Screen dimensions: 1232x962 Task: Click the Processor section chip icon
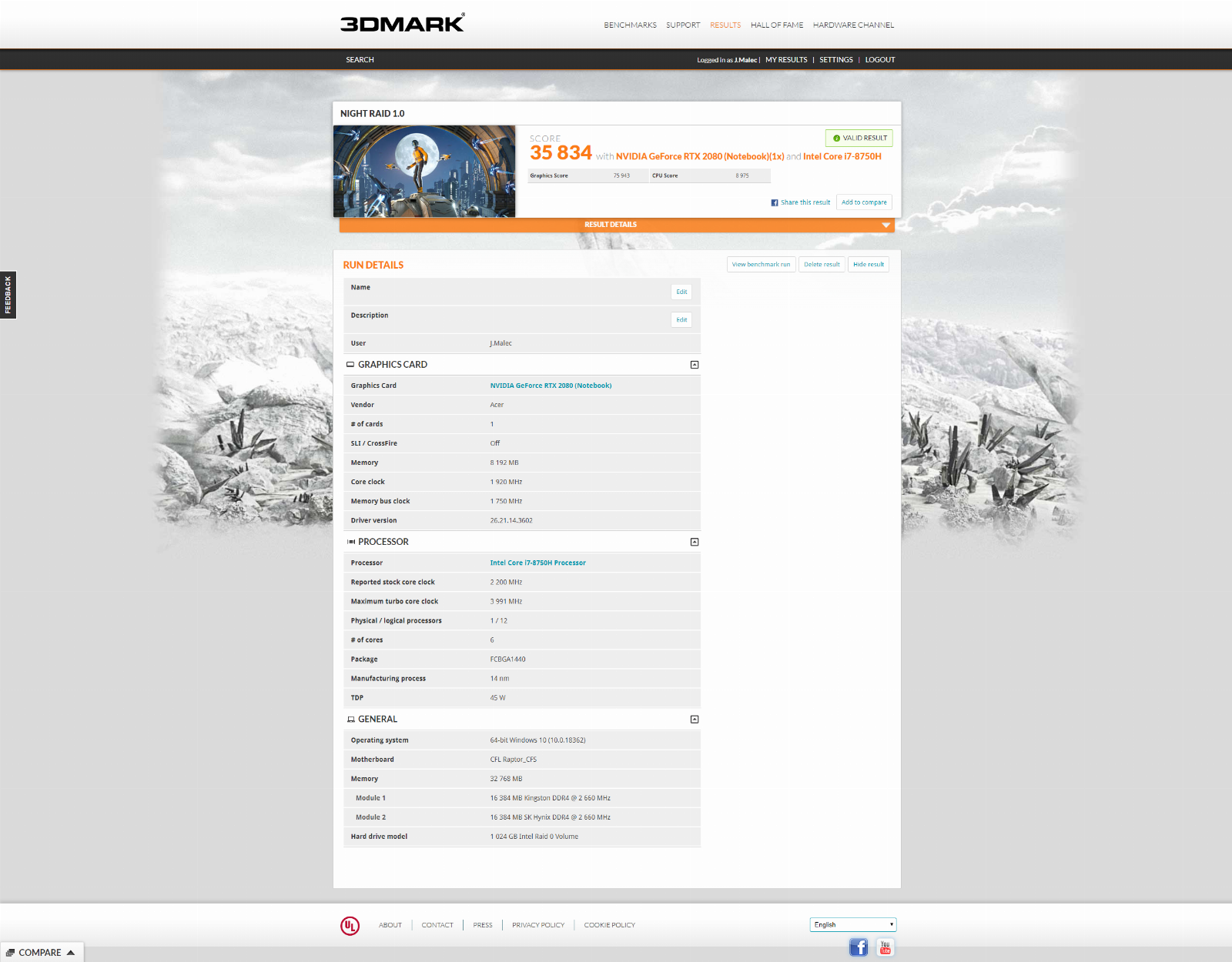click(x=350, y=542)
